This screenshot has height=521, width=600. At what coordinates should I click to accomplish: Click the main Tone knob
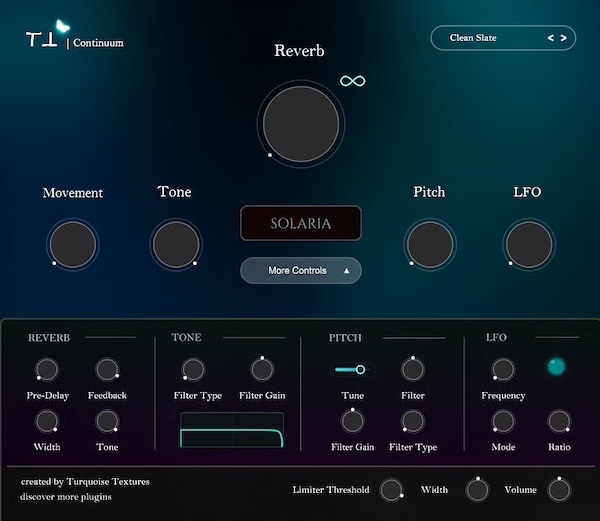click(x=176, y=245)
